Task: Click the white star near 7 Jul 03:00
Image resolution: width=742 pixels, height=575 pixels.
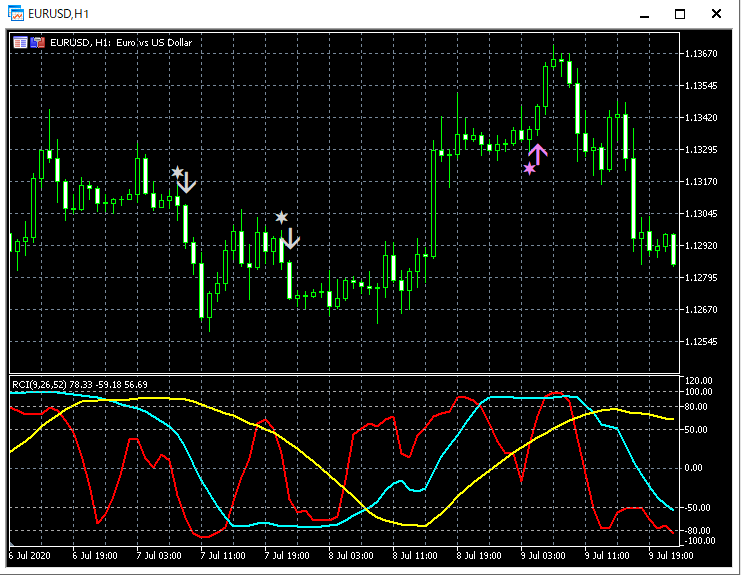Action: (x=177, y=172)
